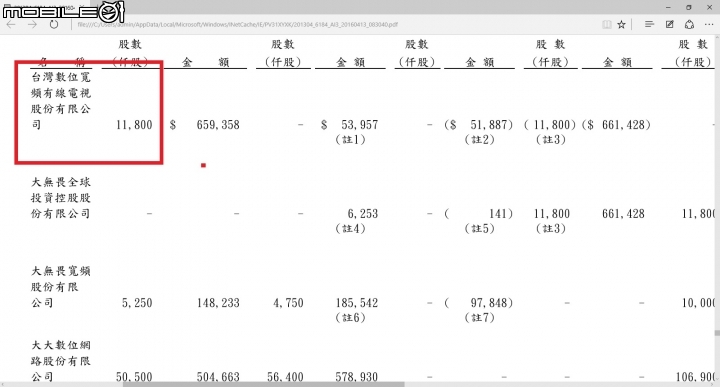The image size is (720, 387).
Task: Click the amount 185,542
Action: [x=357, y=303]
